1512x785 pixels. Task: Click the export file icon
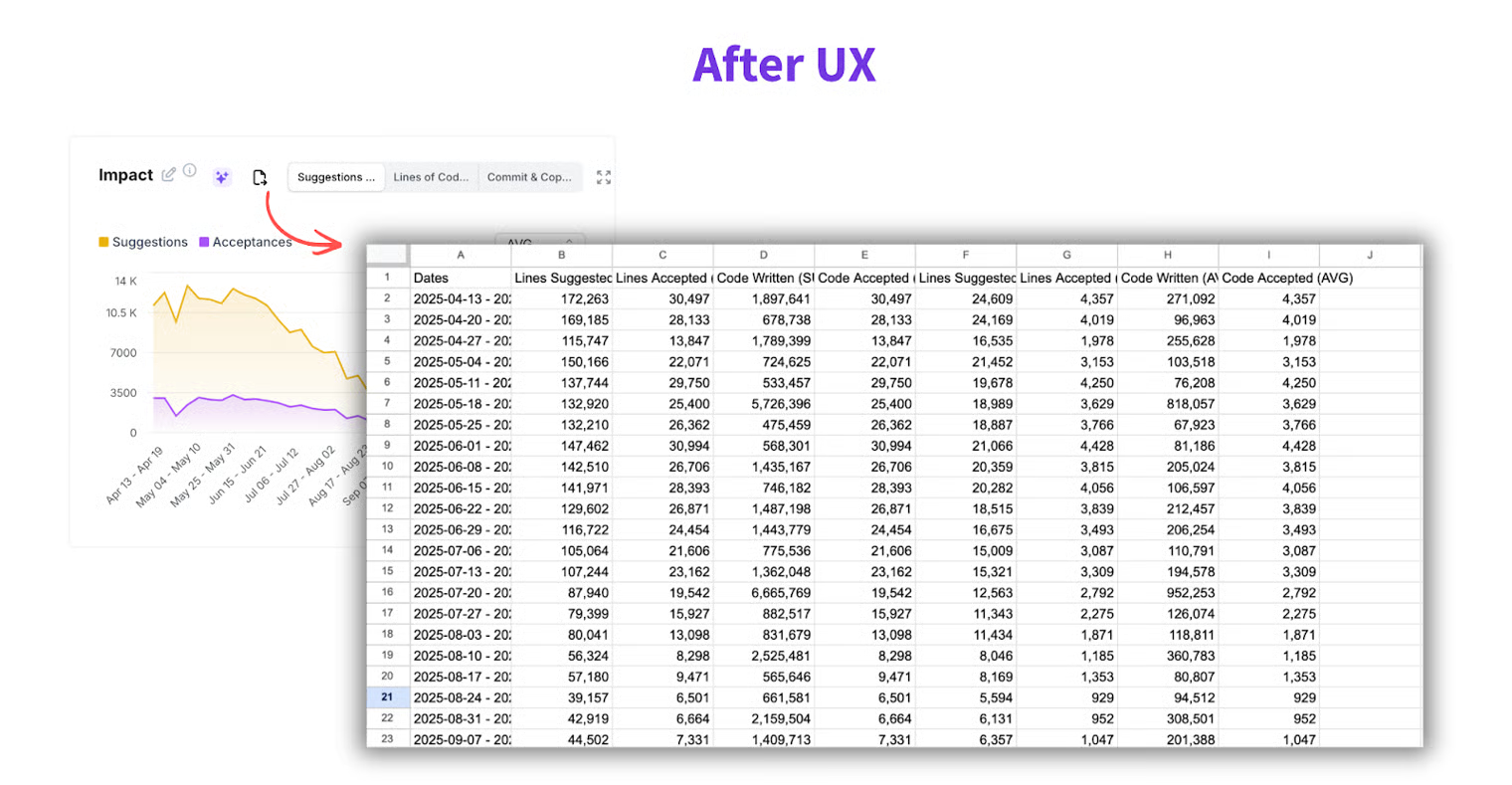pyautogui.click(x=260, y=177)
